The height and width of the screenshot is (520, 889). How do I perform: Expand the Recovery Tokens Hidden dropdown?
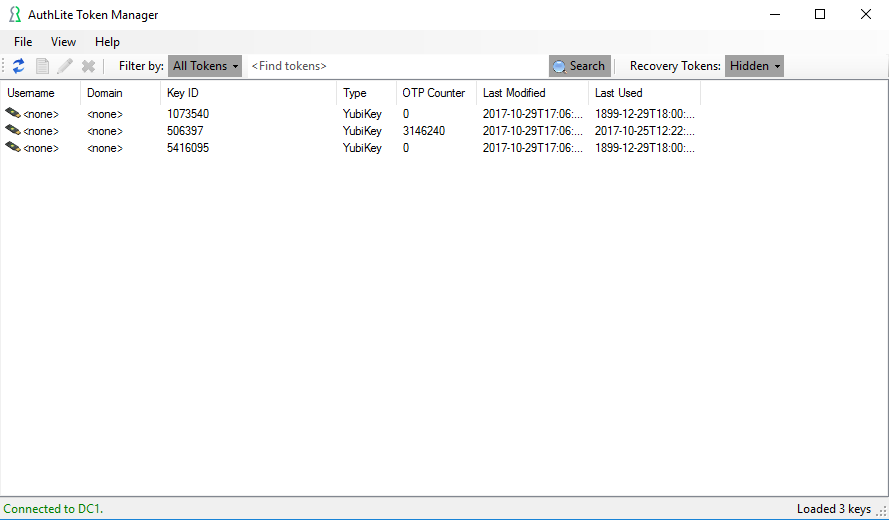tap(754, 66)
